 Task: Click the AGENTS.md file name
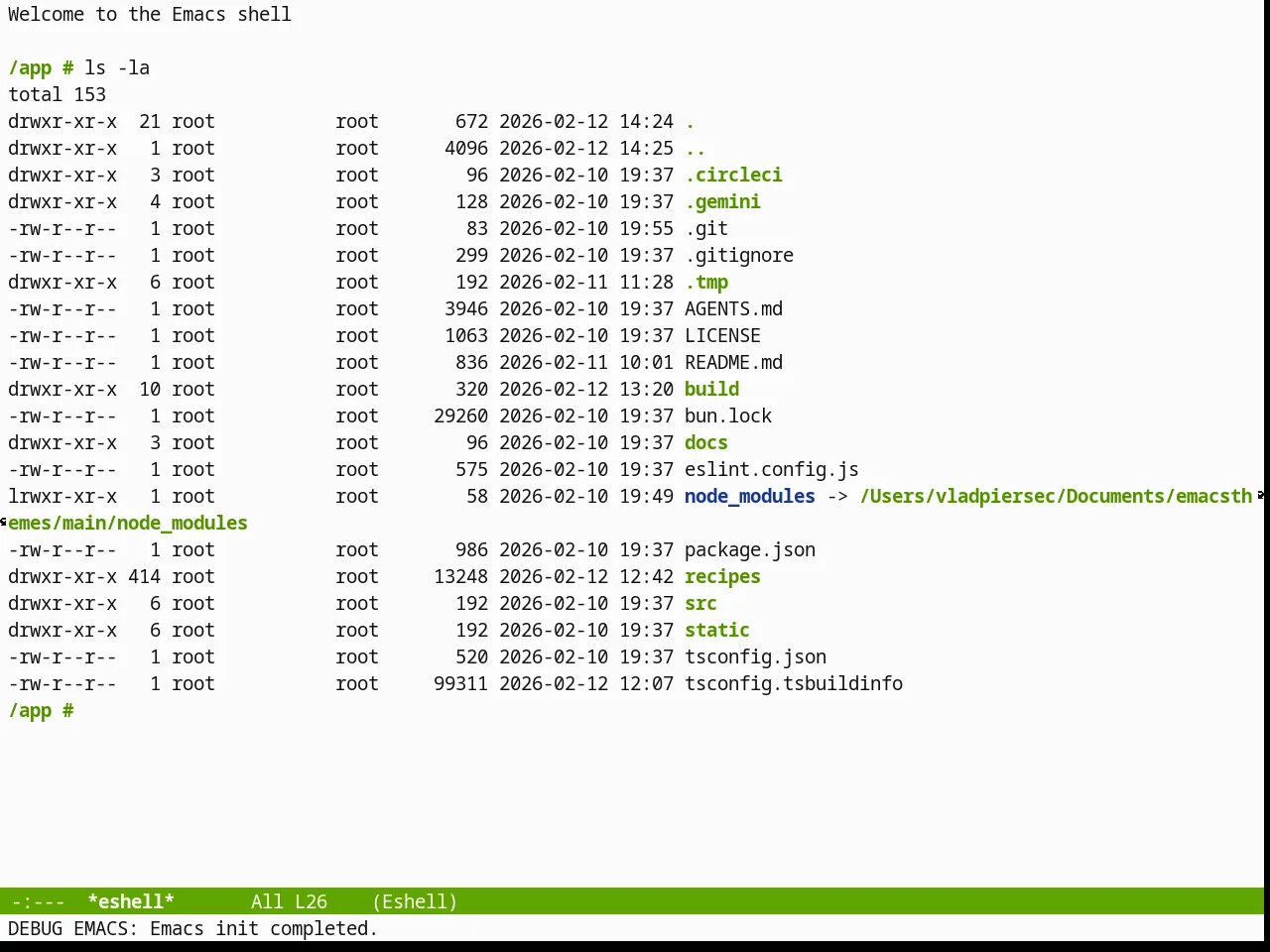click(x=733, y=309)
